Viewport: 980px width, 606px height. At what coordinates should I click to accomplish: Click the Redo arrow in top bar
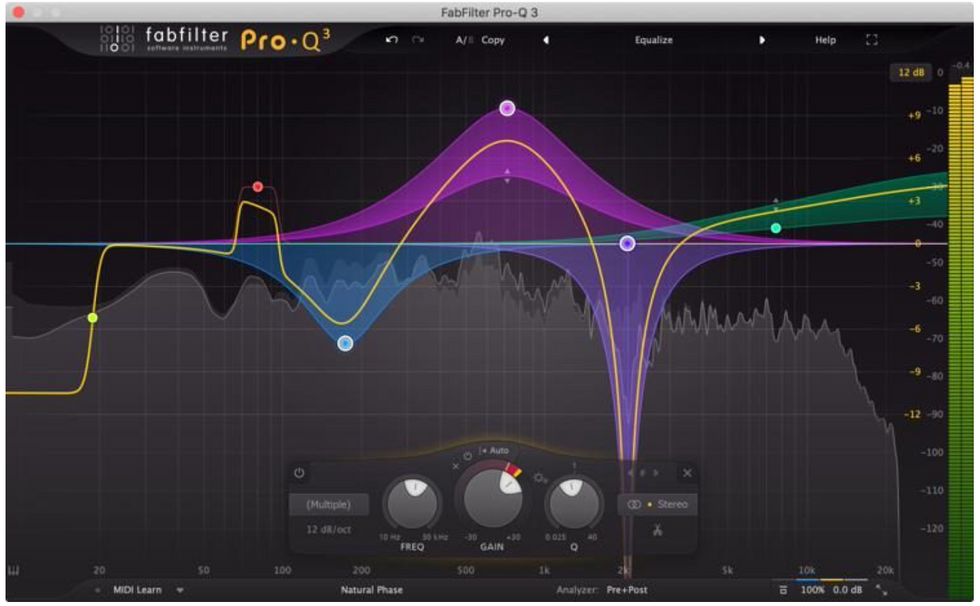click(x=418, y=39)
